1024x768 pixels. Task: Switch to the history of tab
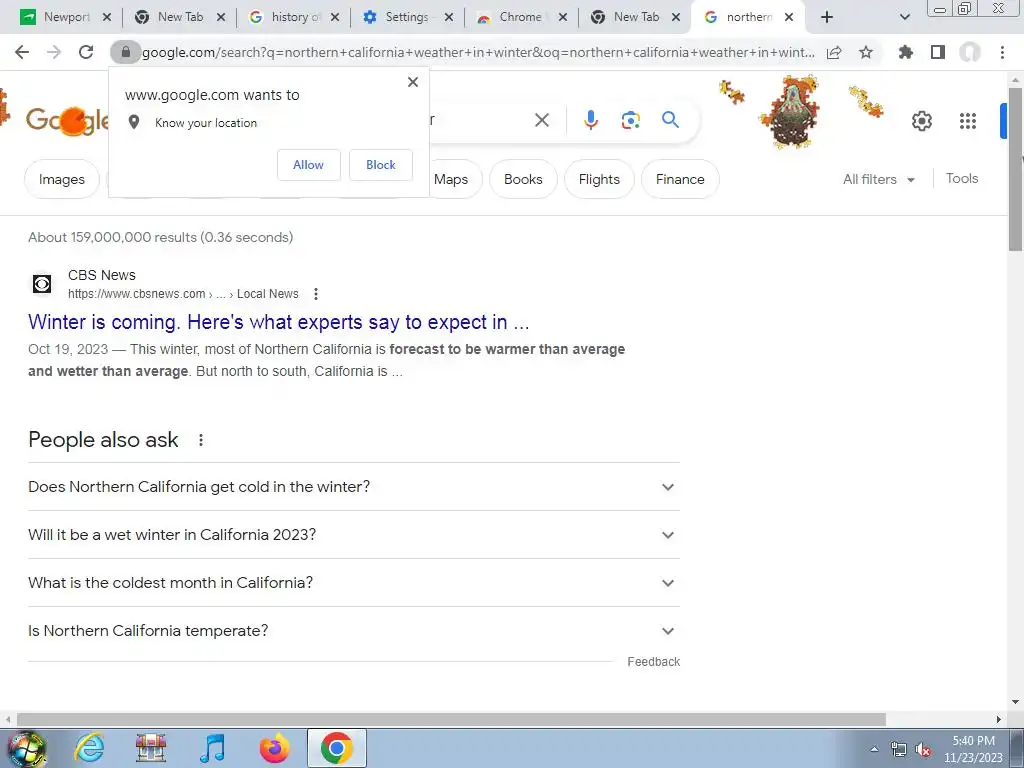293,17
